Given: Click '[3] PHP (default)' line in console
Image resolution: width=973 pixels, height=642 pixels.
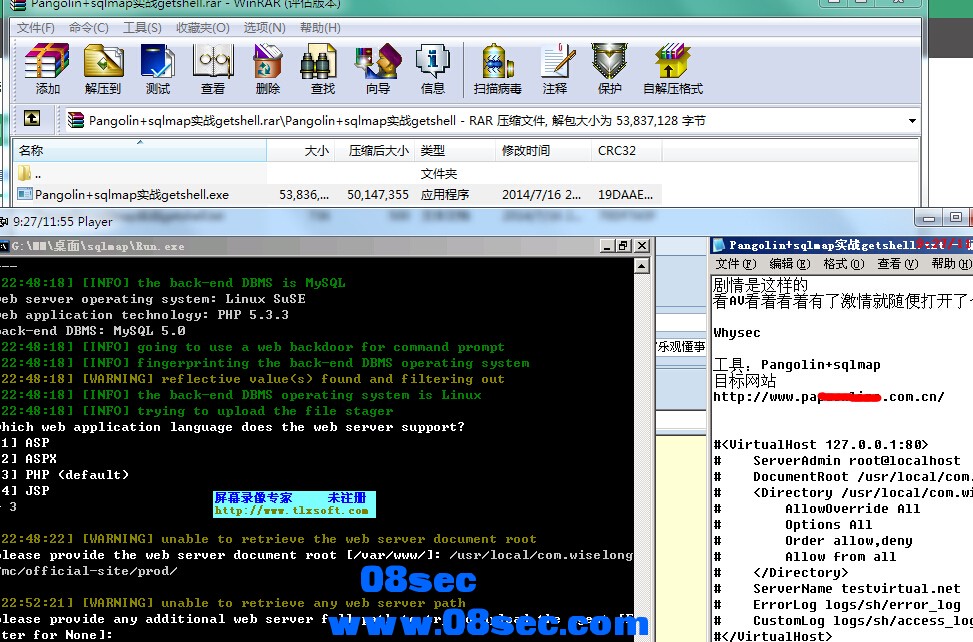Looking at the screenshot, I should tap(65, 475).
